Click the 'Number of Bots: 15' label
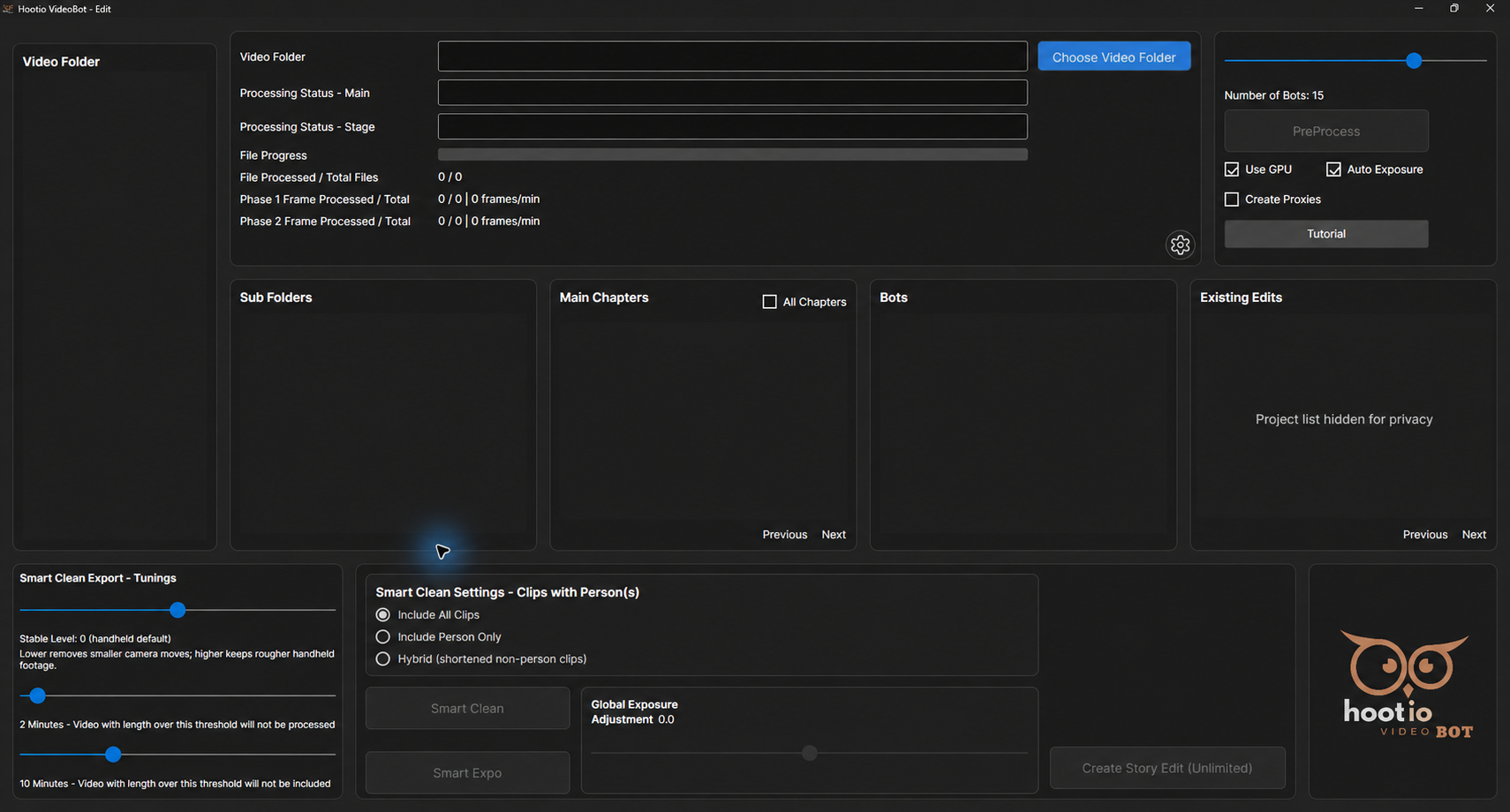Screen dimensions: 1510x812 [x=1273, y=95]
